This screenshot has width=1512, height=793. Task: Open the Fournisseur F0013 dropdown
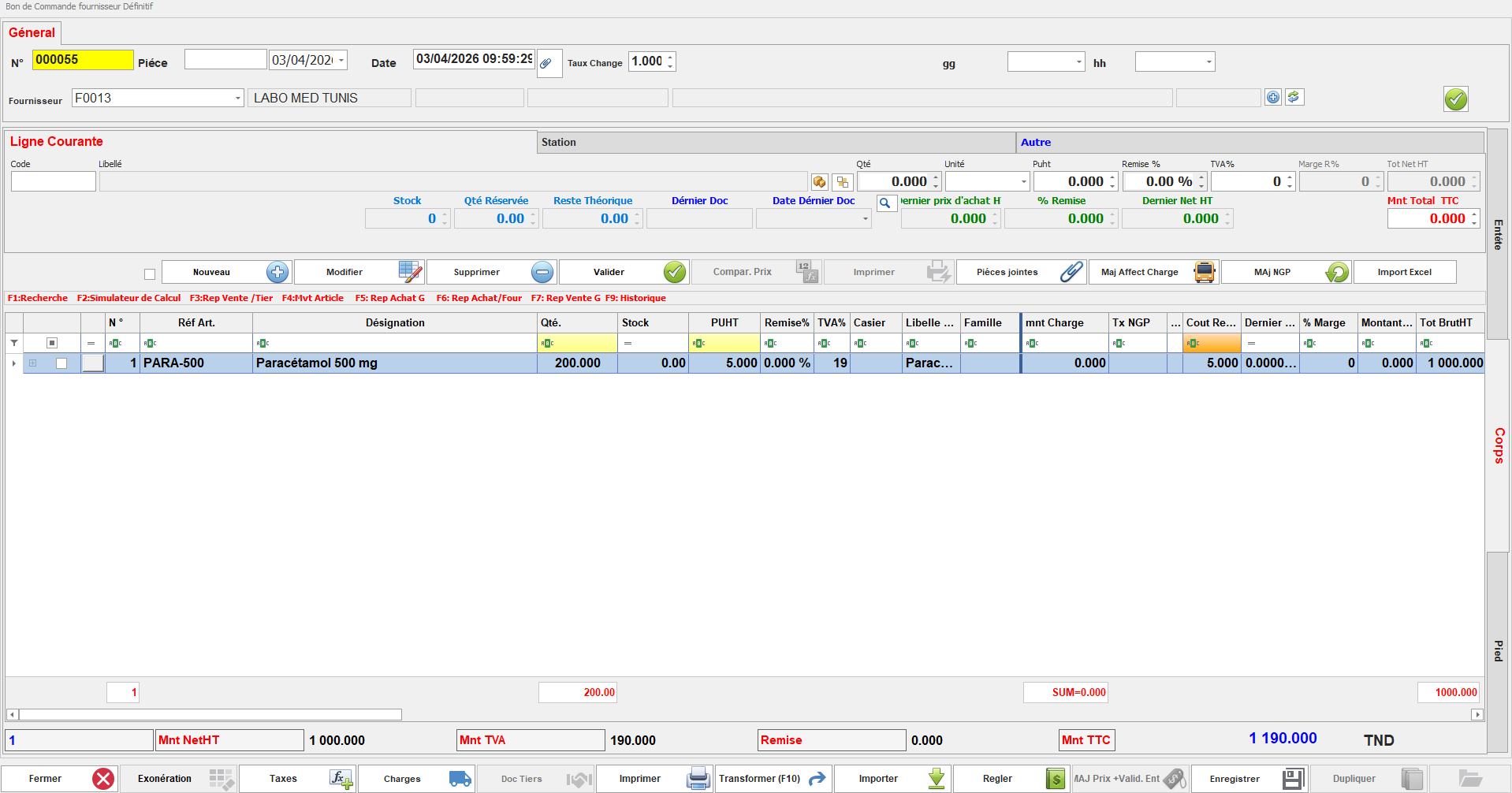pos(237,99)
